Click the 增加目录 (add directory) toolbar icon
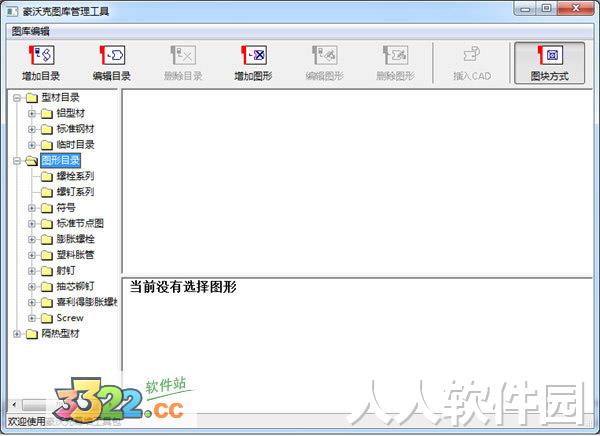600x436 pixels. (x=41, y=63)
